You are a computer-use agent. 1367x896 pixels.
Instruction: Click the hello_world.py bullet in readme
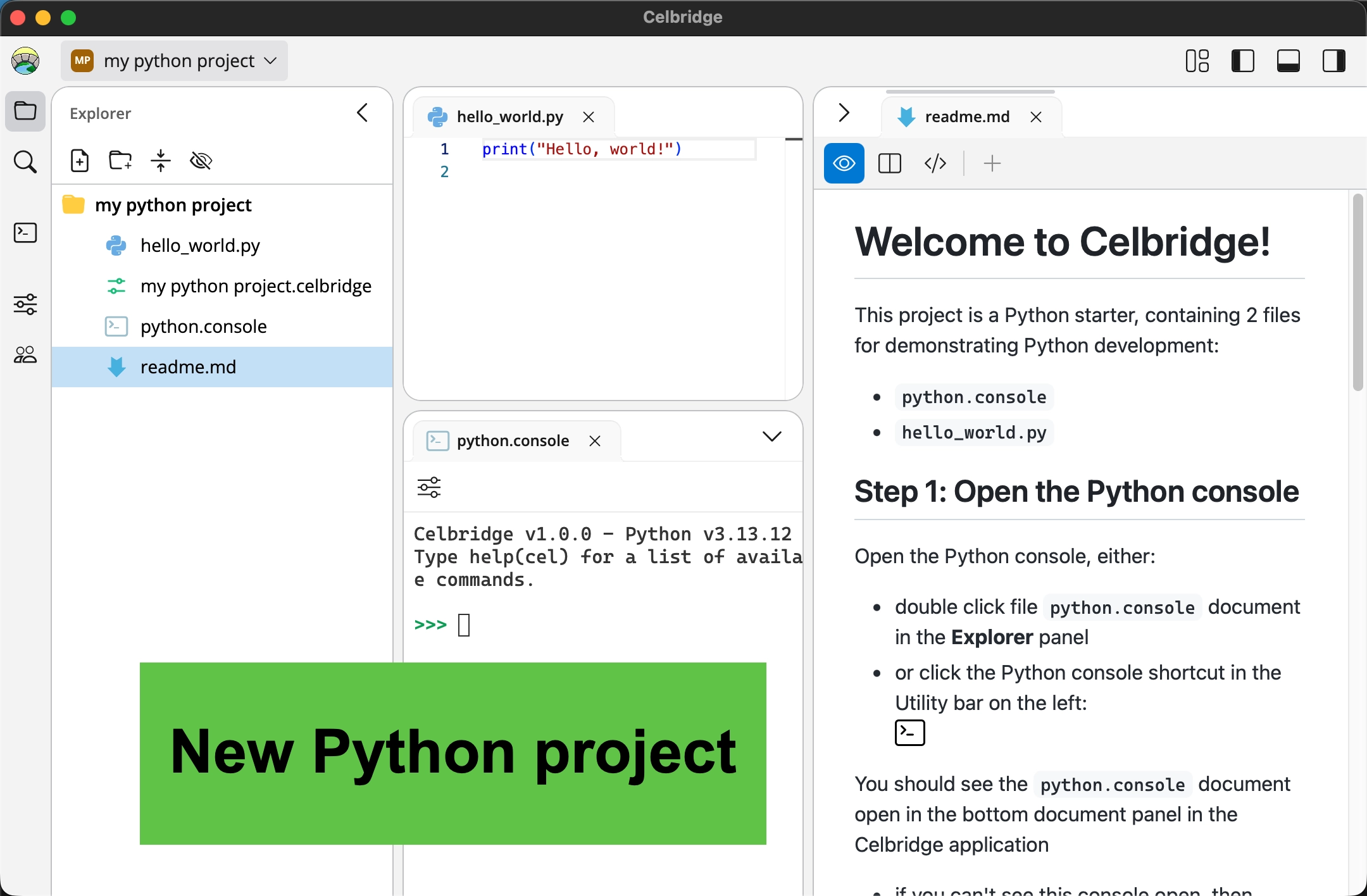coord(974,433)
